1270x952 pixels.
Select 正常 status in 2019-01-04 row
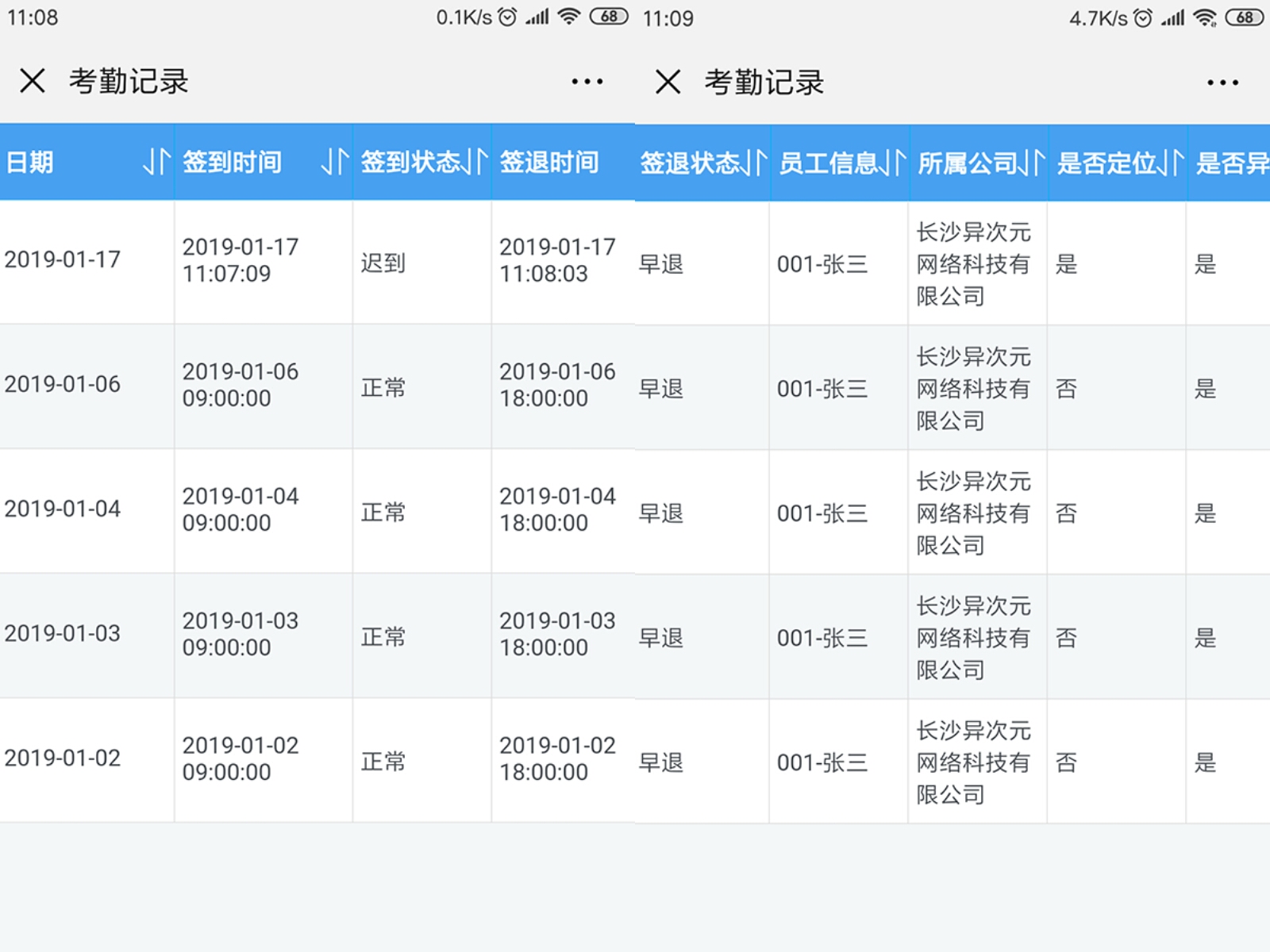coord(383,512)
